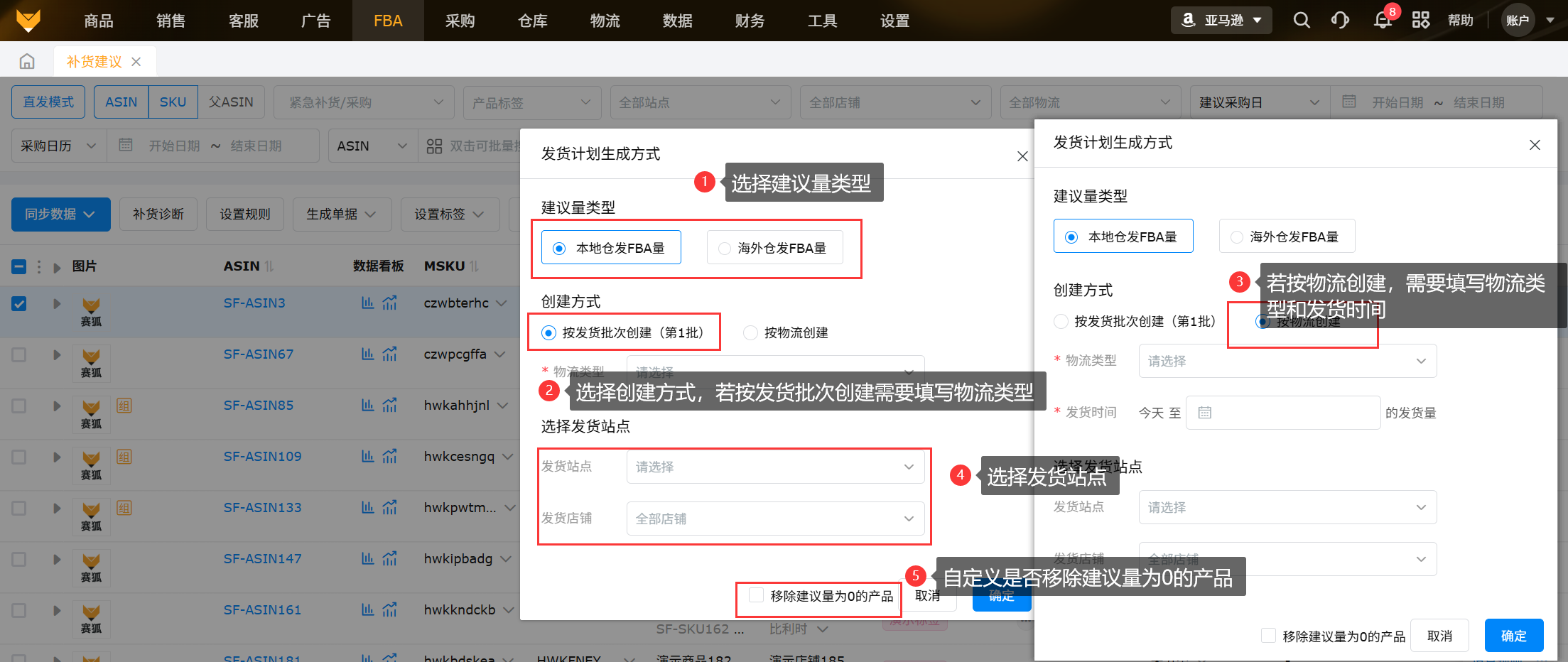Open notifications bell with 8 badge
The height and width of the screenshot is (662, 1568).
pyautogui.click(x=1382, y=21)
